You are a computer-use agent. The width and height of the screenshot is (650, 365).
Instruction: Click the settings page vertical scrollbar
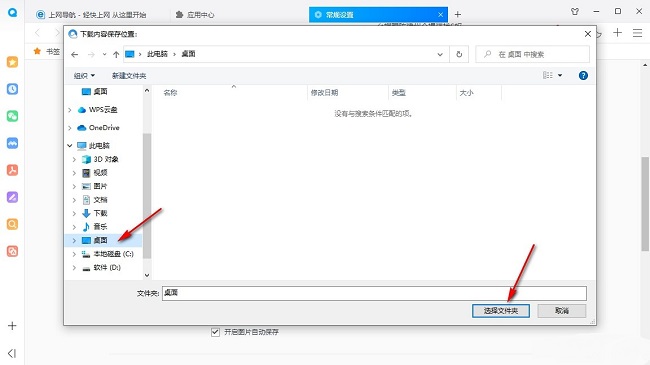[645, 204]
